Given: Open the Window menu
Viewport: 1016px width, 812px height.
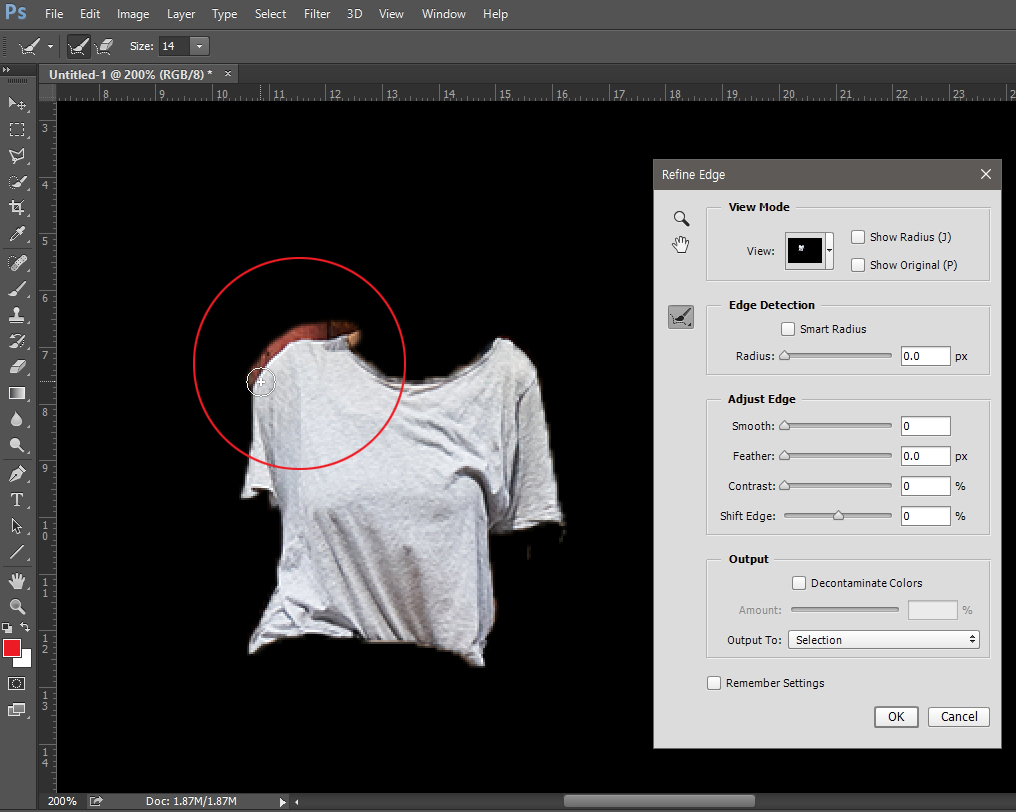Looking at the screenshot, I should pos(443,14).
